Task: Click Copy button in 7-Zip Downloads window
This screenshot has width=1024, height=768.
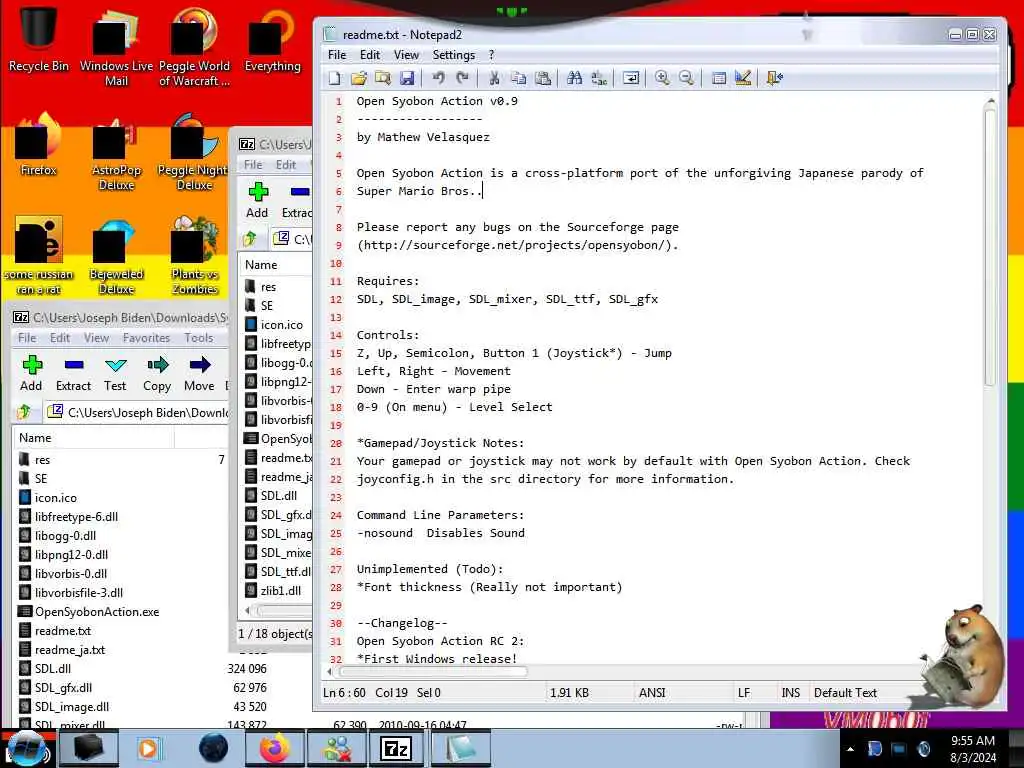Action: pyautogui.click(x=157, y=374)
